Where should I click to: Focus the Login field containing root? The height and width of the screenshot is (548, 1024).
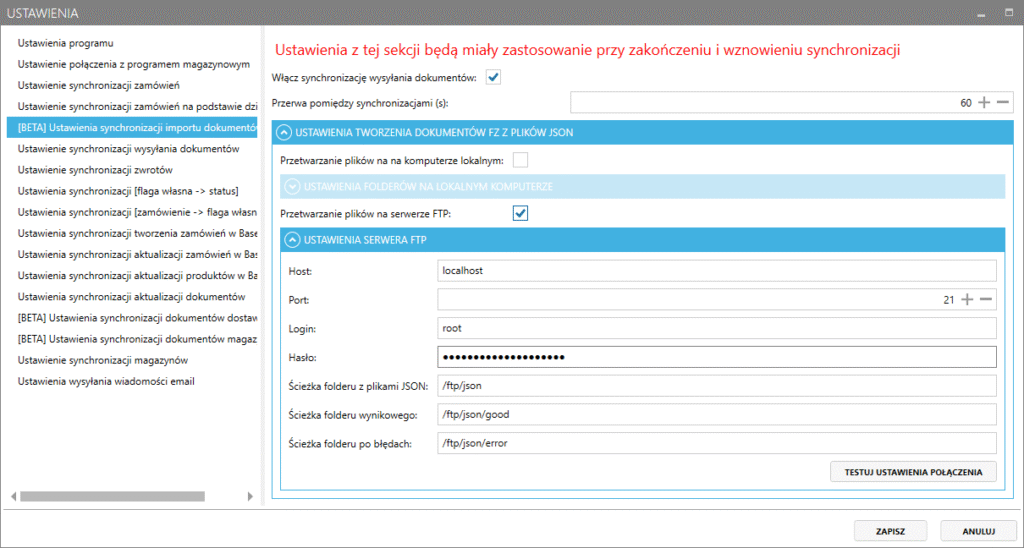717,328
